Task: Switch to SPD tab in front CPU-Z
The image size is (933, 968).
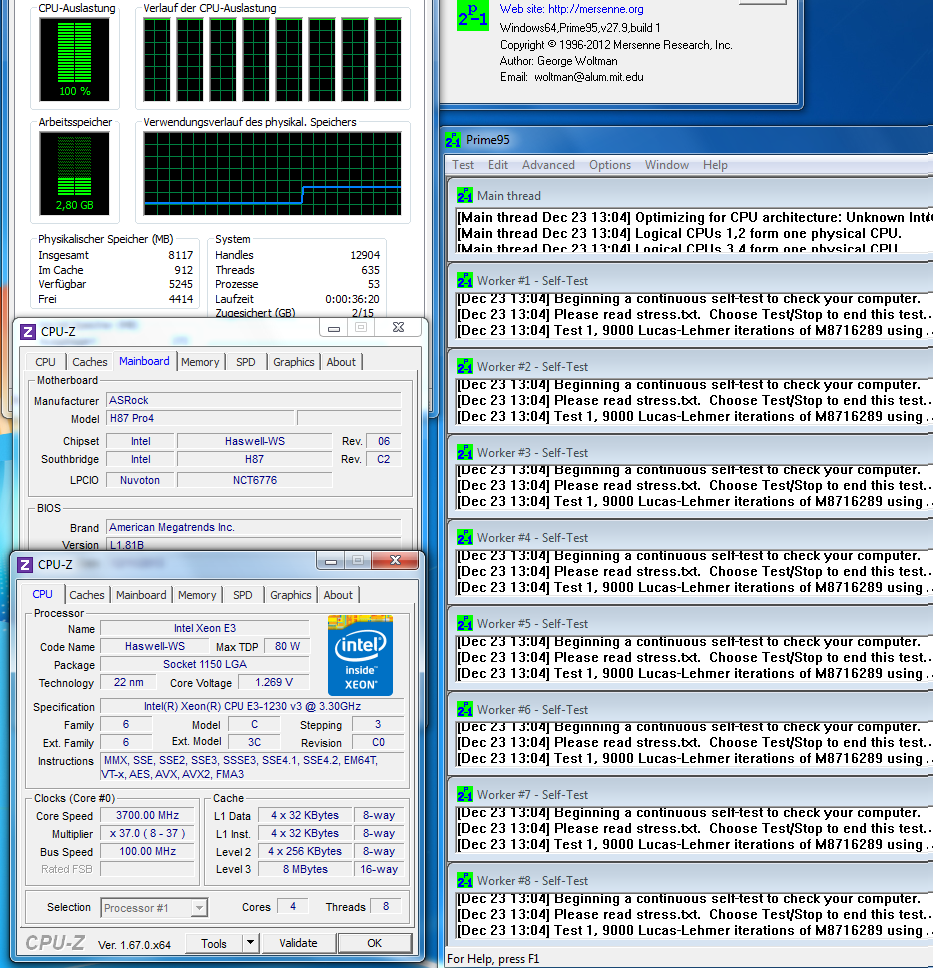Action: point(243,595)
